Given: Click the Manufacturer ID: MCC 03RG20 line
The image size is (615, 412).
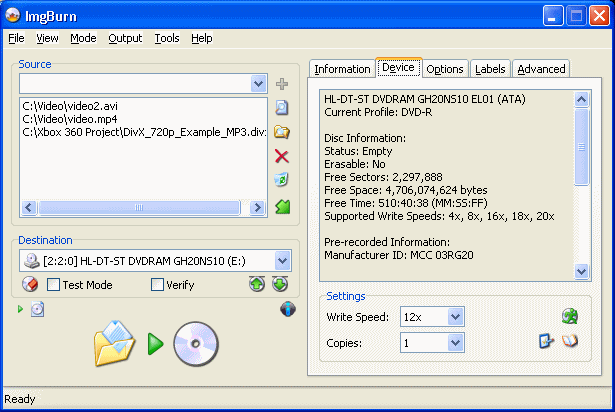Looking at the screenshot, I should (398, 255).
